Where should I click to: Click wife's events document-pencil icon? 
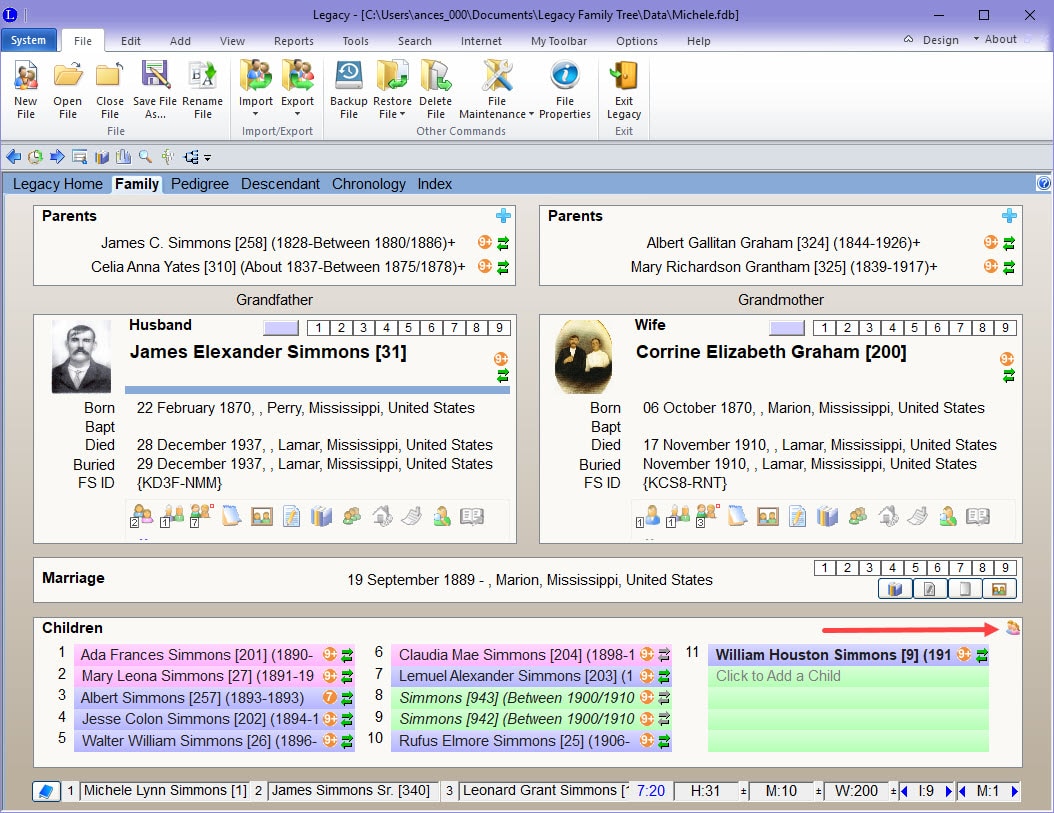797,516
